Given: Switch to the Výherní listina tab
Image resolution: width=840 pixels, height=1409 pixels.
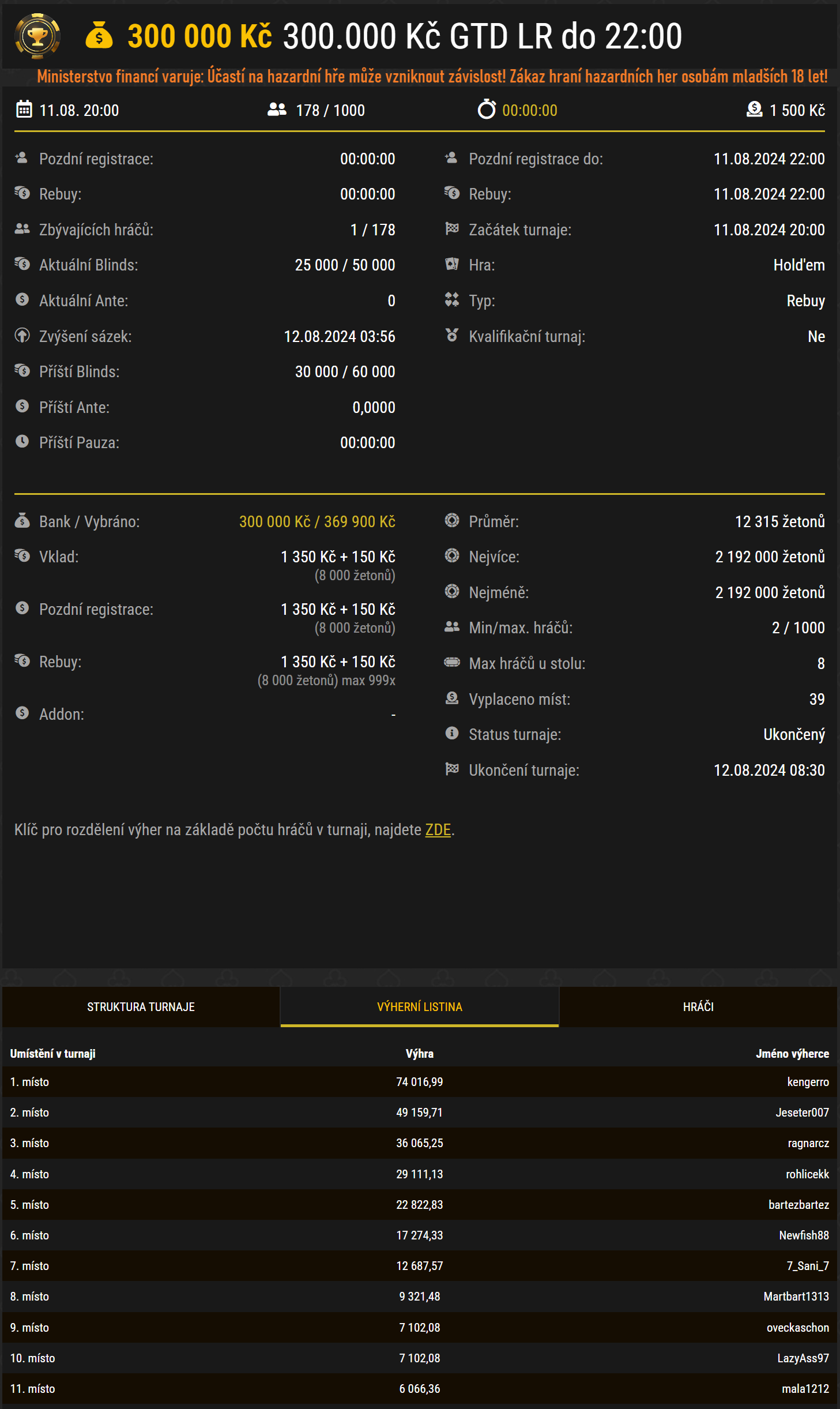Looking at the screenshot, I should pos(419,1007).
